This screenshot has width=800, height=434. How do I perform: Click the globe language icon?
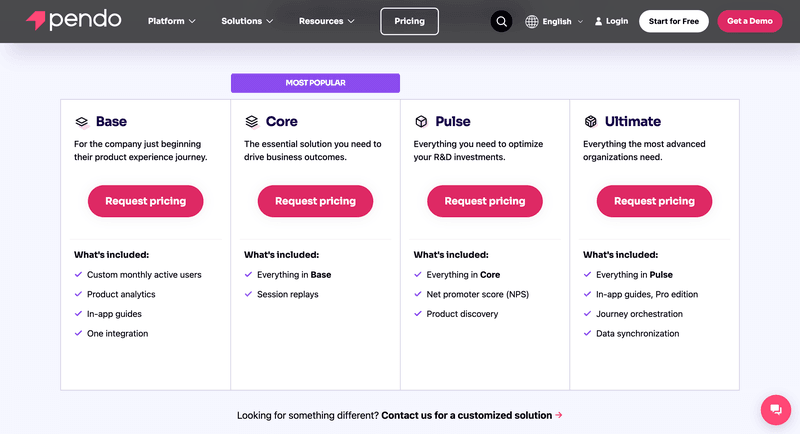click(x=531, y=21)
